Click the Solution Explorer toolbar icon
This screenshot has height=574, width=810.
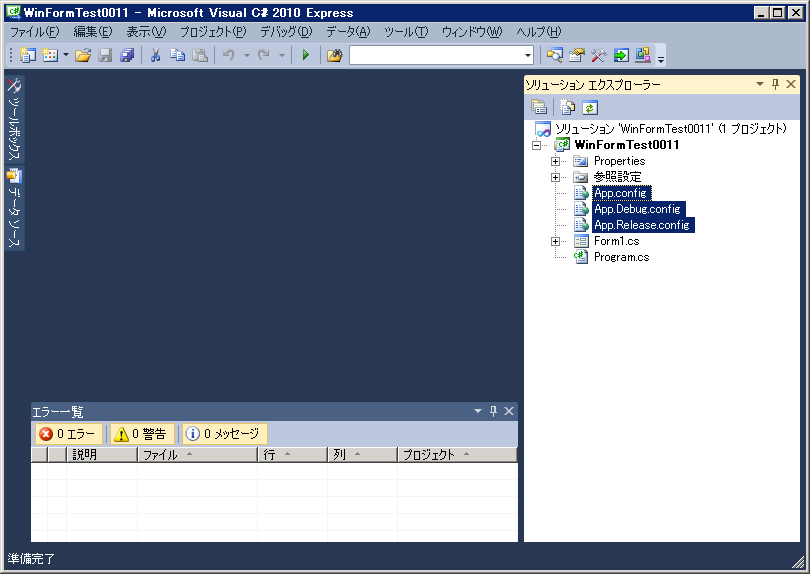click(x=555, y=55)
